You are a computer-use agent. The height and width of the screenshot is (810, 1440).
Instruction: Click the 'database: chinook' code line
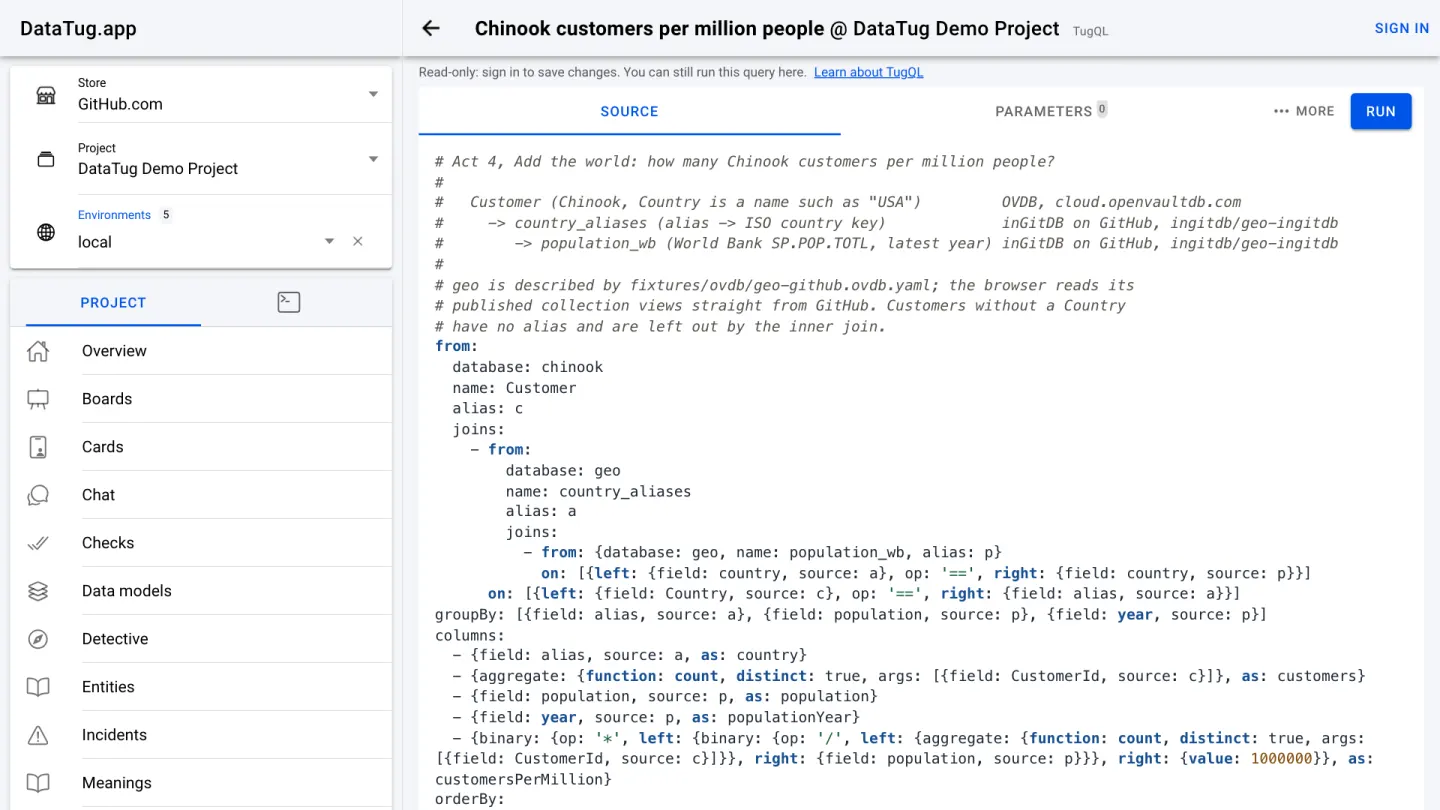528,367
